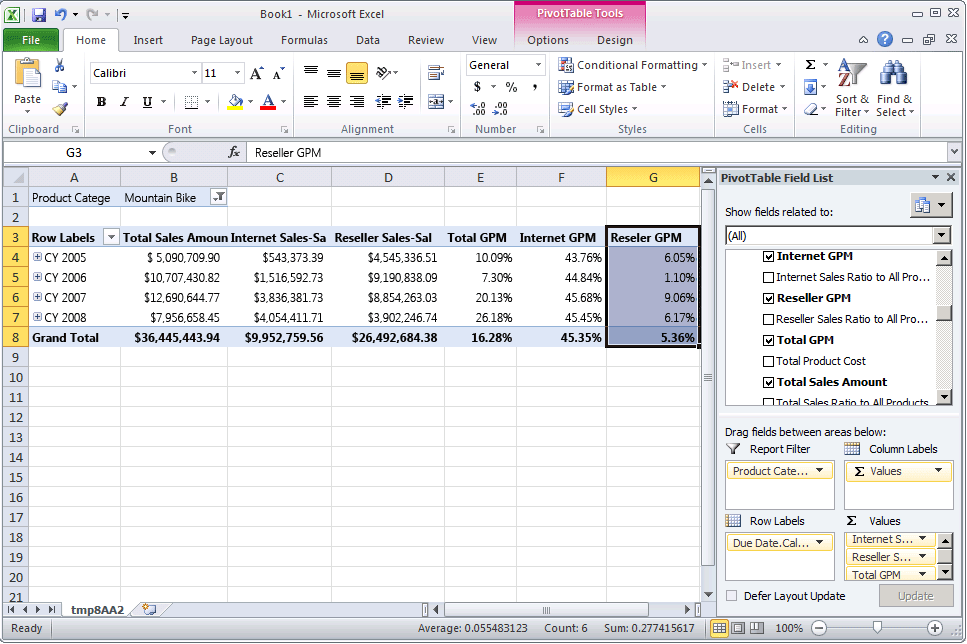Toggle Defer Layout Update checkbox
This screenshot has width=967, height=644.
[732, 596]
